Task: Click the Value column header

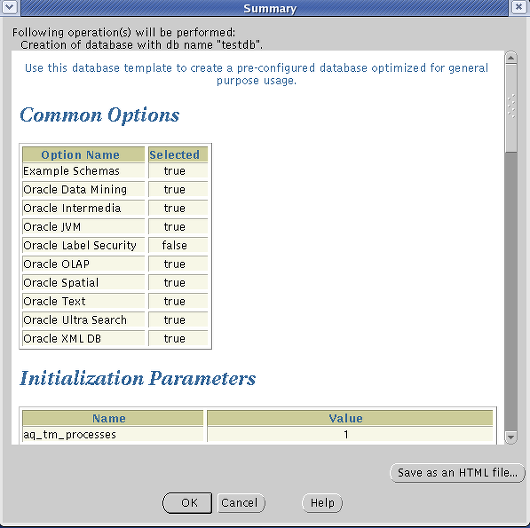Action: tap(350, 418)
